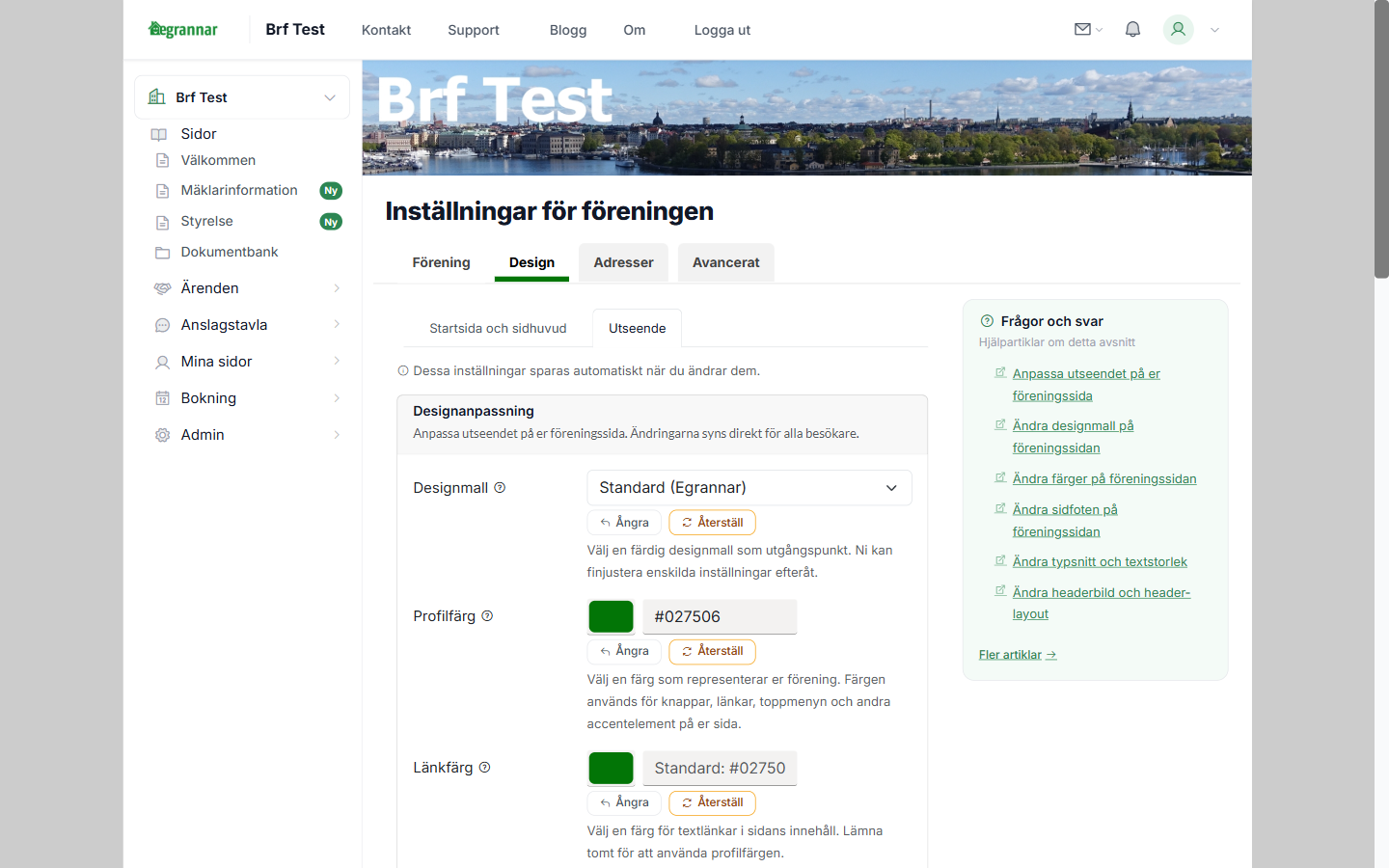Click the Admin gear icon

[x=162, y=435]
